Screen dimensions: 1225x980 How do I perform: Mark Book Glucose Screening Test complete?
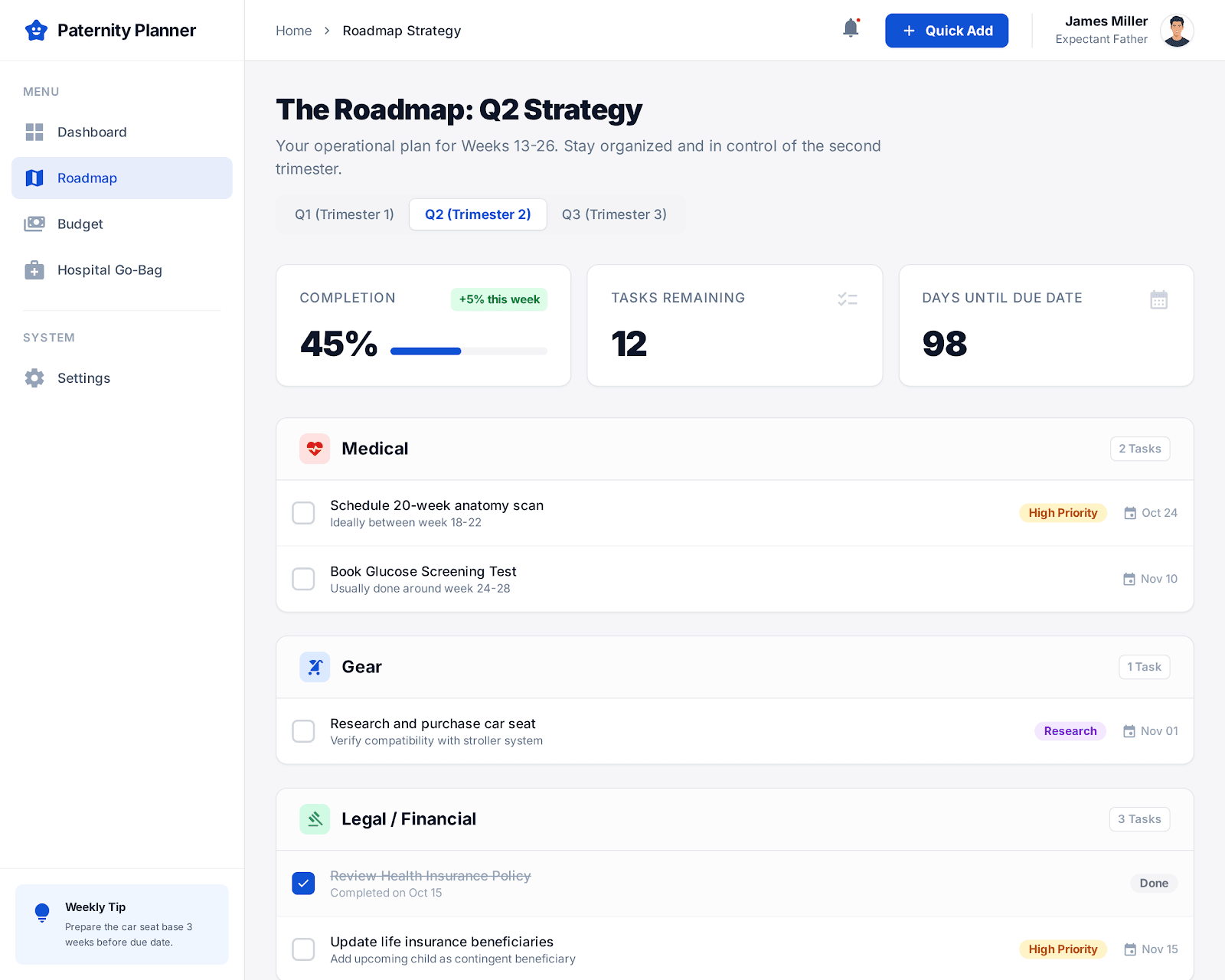tap(303, 579)
